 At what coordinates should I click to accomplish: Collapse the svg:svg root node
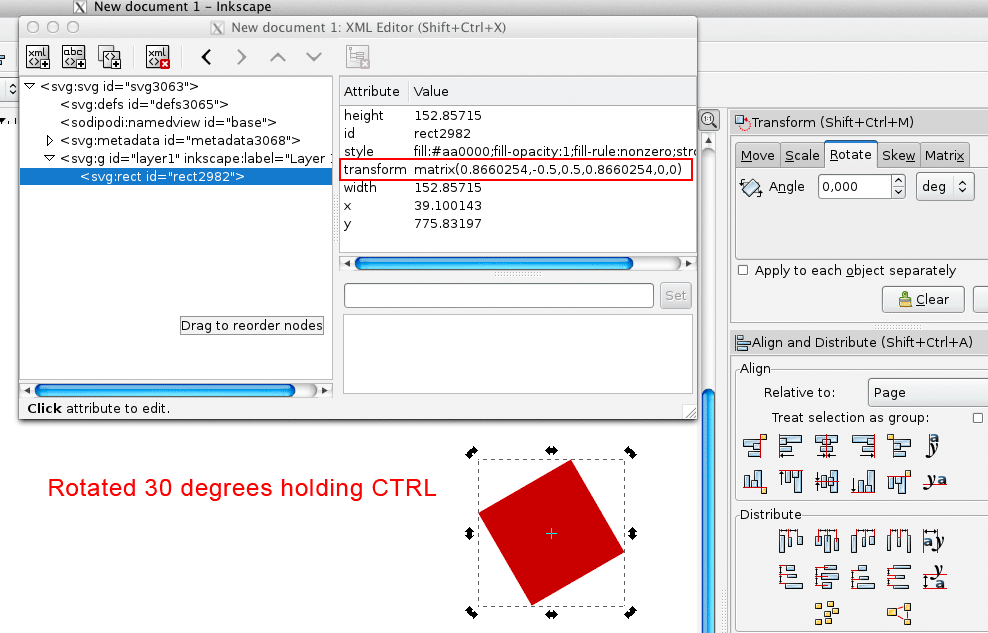30,87
